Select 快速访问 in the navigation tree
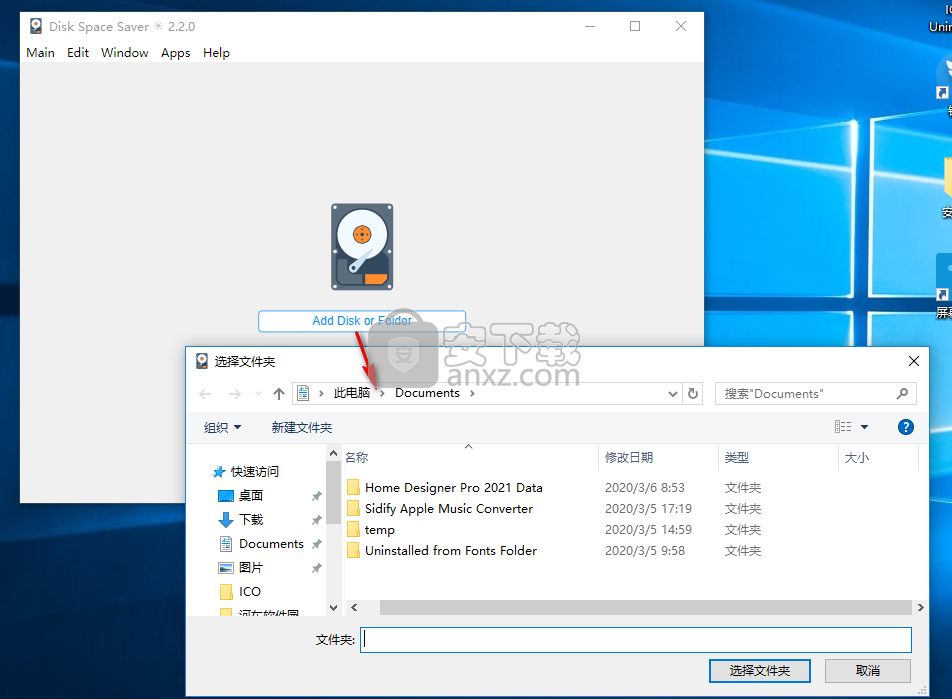 pyautogui.click(x=254, y=471)
